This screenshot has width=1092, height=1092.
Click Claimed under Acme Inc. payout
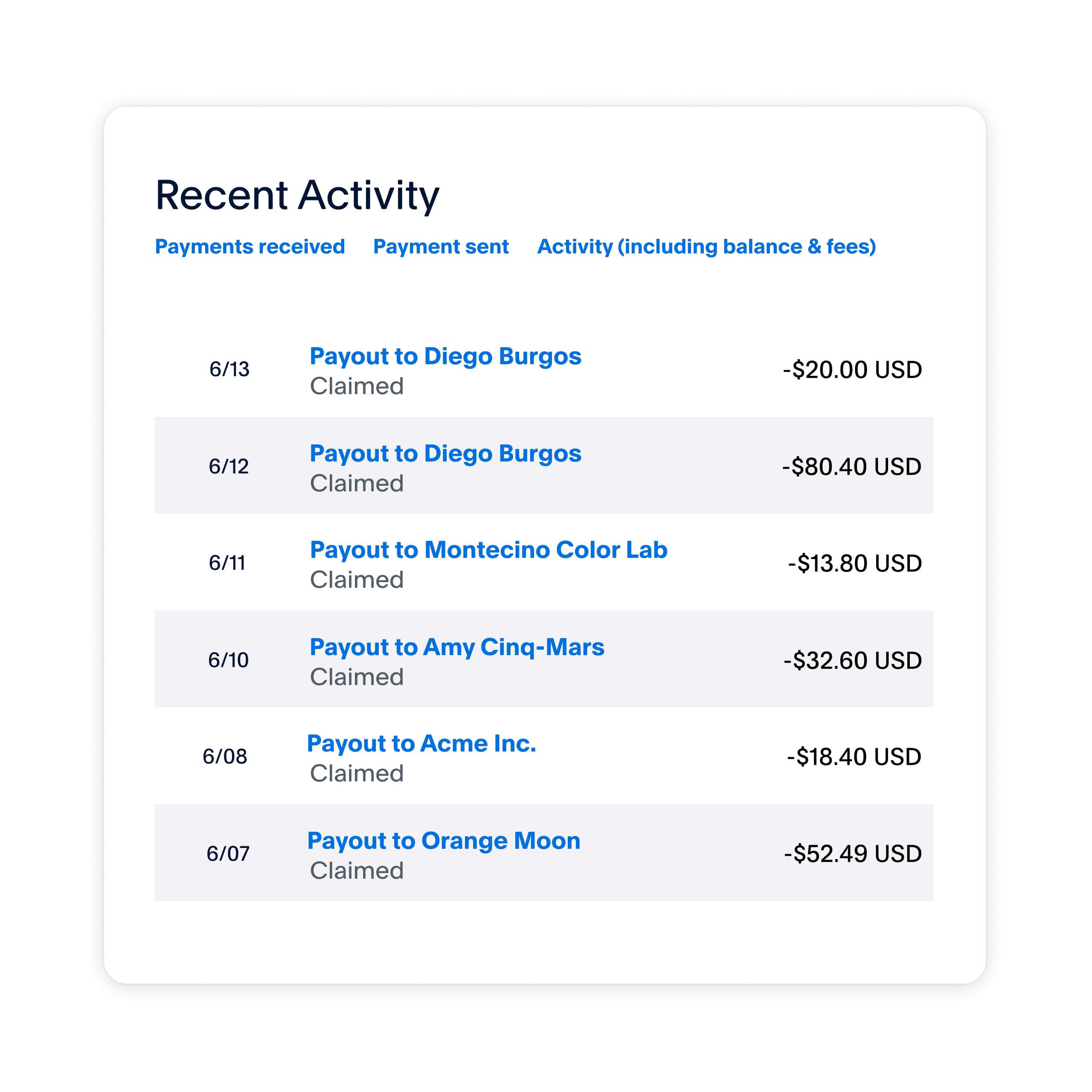coord(356,773)
